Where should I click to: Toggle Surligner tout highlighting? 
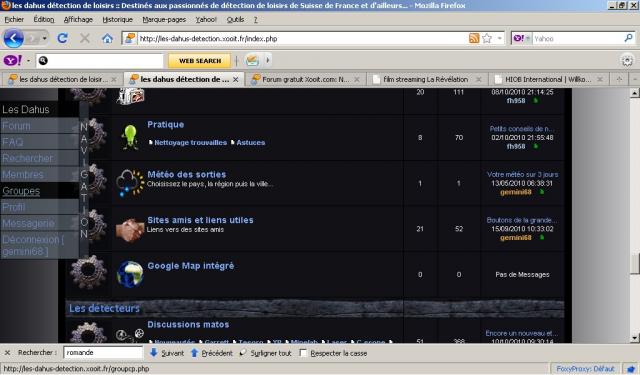[266, 353]
